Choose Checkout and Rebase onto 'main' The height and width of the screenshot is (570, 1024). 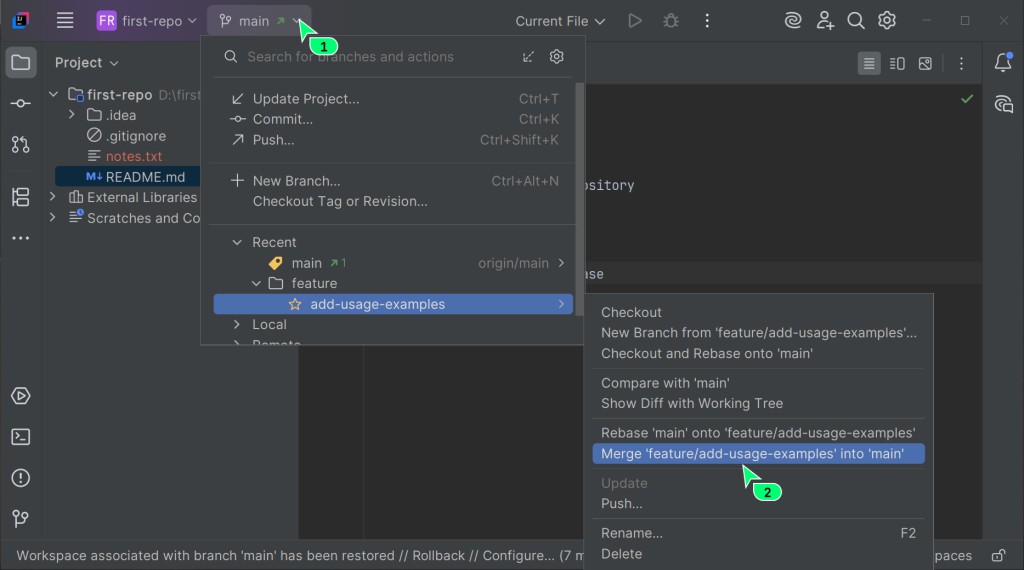coord(758,353)
